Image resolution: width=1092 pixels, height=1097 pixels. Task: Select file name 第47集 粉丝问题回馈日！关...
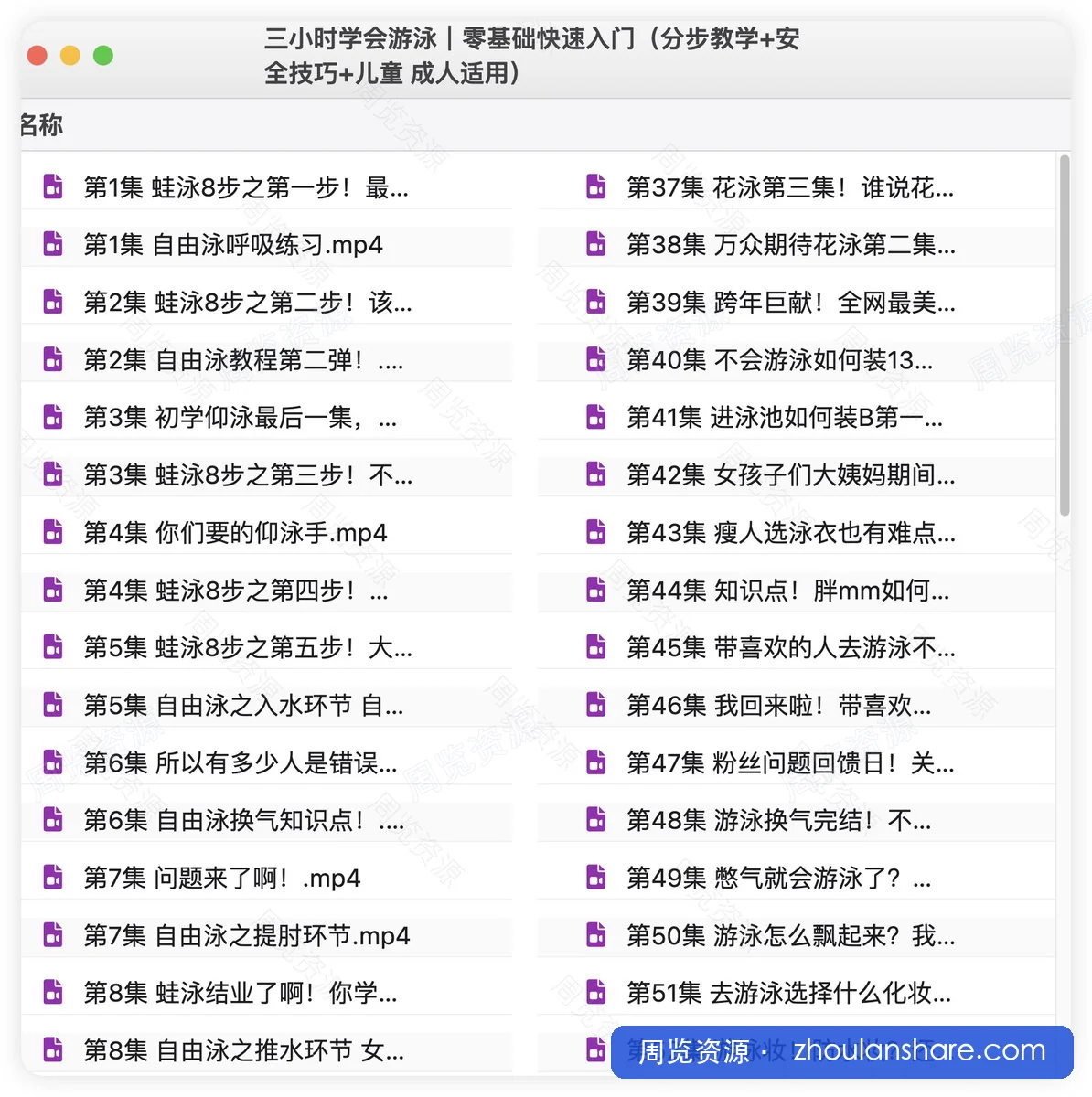790,762
